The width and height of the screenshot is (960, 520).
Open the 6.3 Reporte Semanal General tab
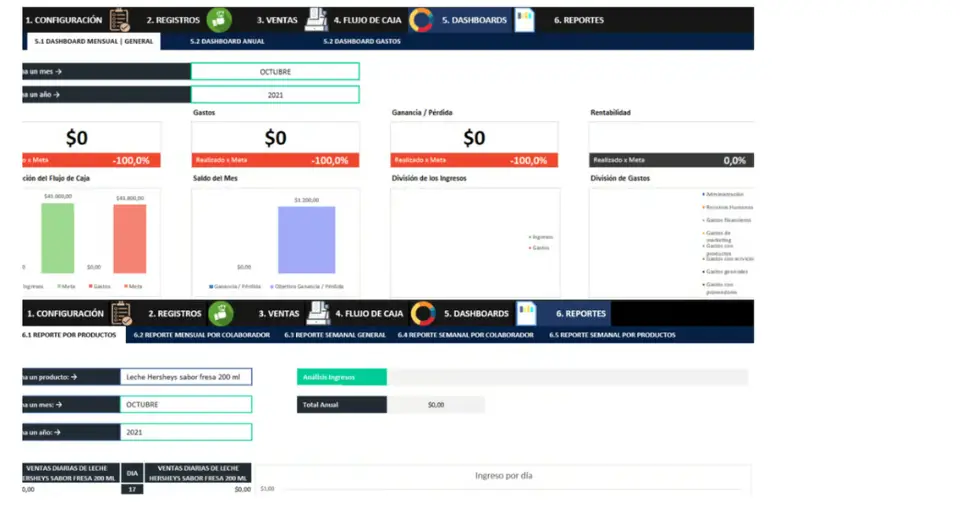point(335,335)
